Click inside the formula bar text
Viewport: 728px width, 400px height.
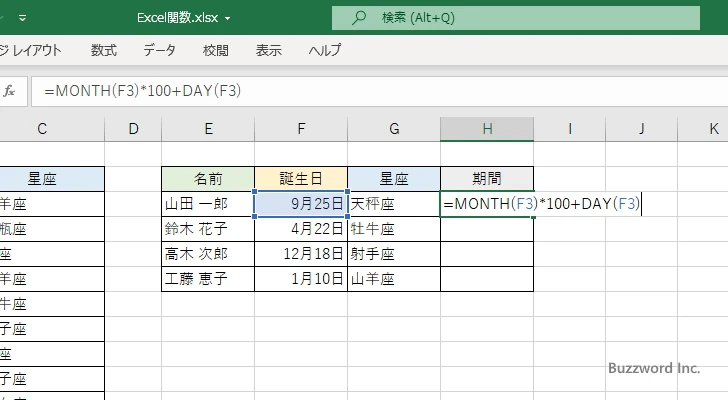pos(143,91)
